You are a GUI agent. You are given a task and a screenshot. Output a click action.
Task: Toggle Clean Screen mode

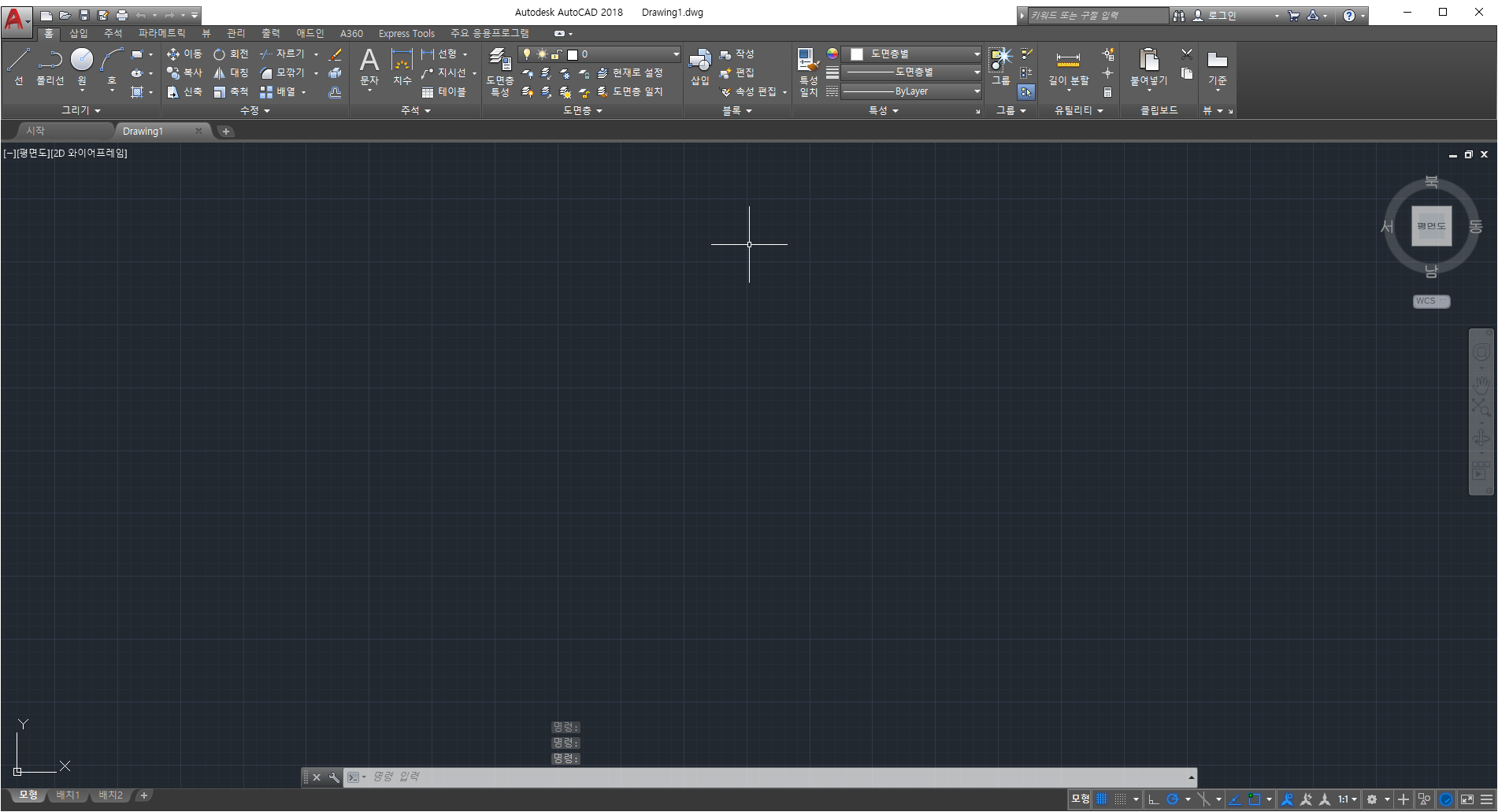(x=1467, y=799)
